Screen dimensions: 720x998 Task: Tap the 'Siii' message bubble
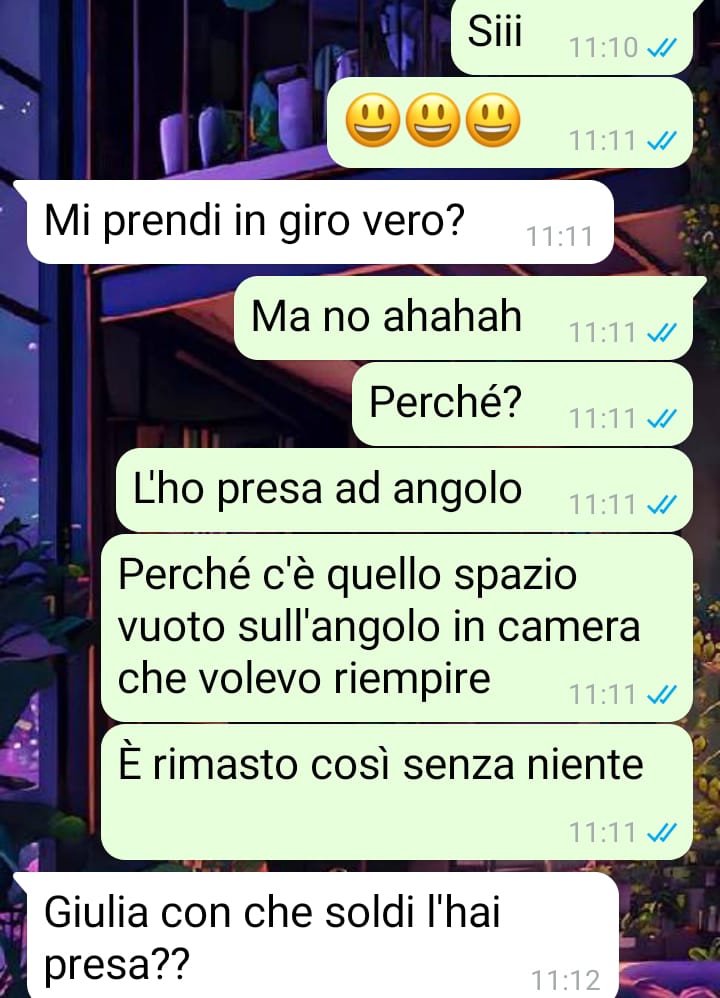[572, 36]
